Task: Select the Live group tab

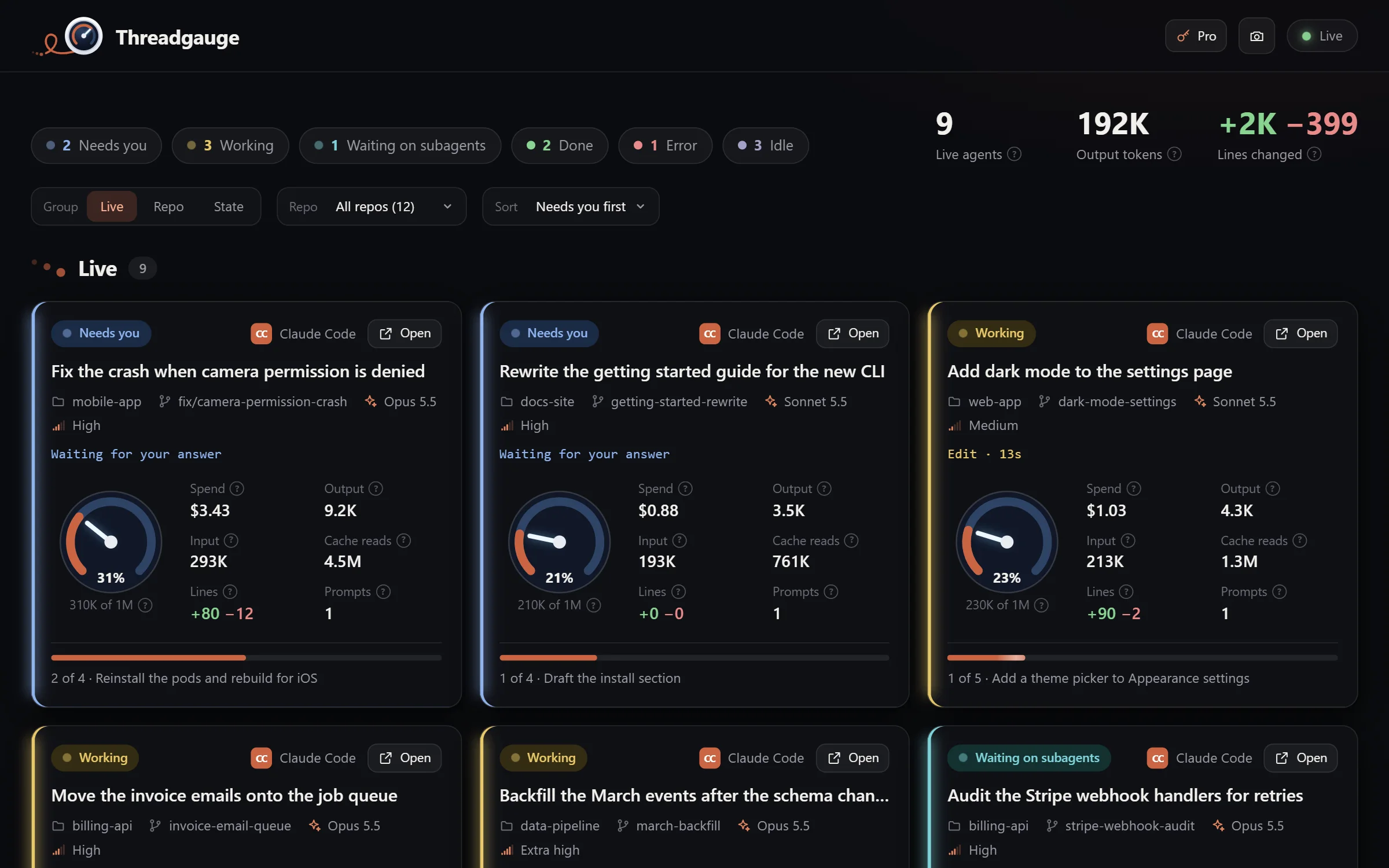Action: click(112, 207)
